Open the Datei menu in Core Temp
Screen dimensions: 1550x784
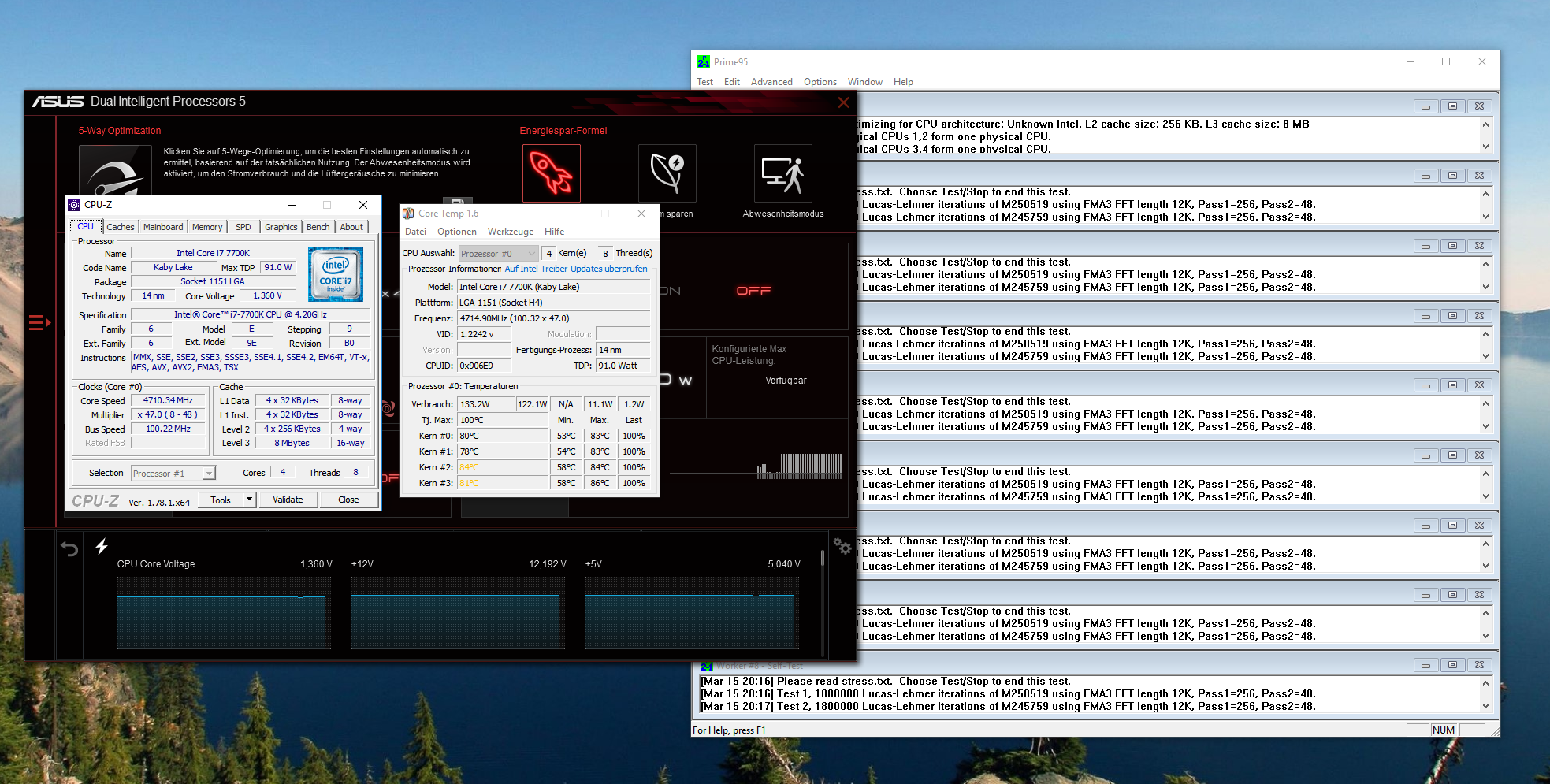[x=415, y=232]
